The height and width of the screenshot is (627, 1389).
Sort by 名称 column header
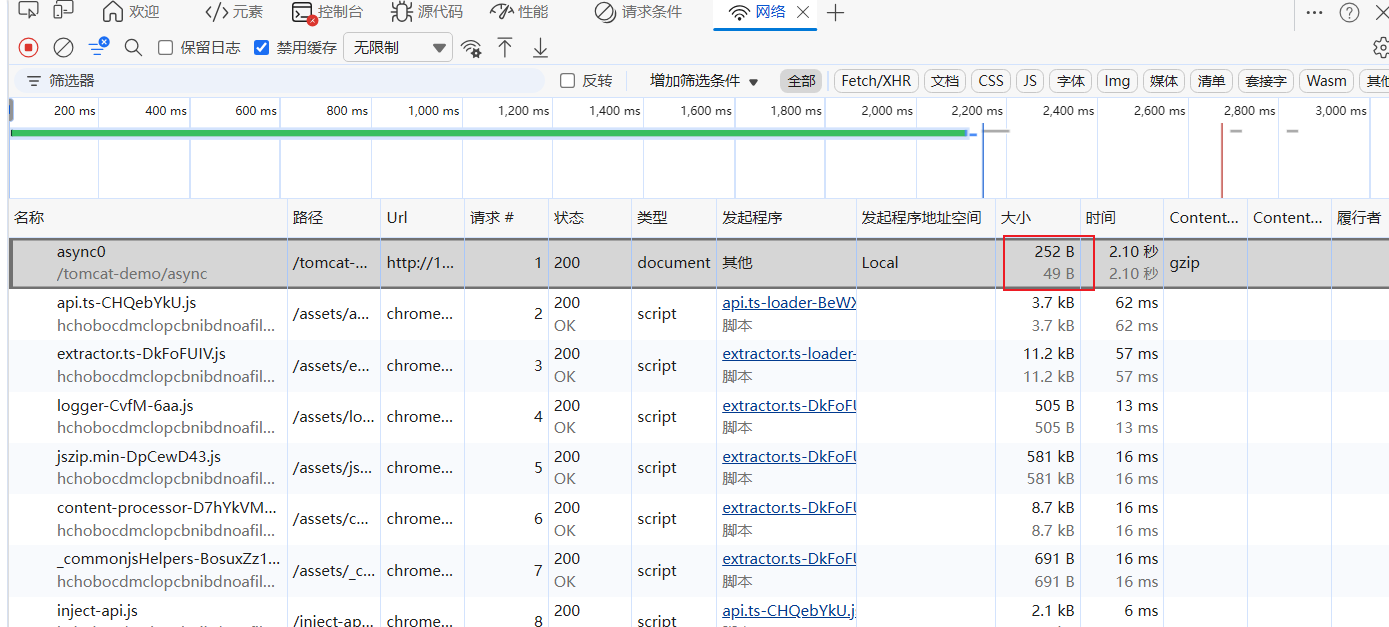click(x=148, y=217)
